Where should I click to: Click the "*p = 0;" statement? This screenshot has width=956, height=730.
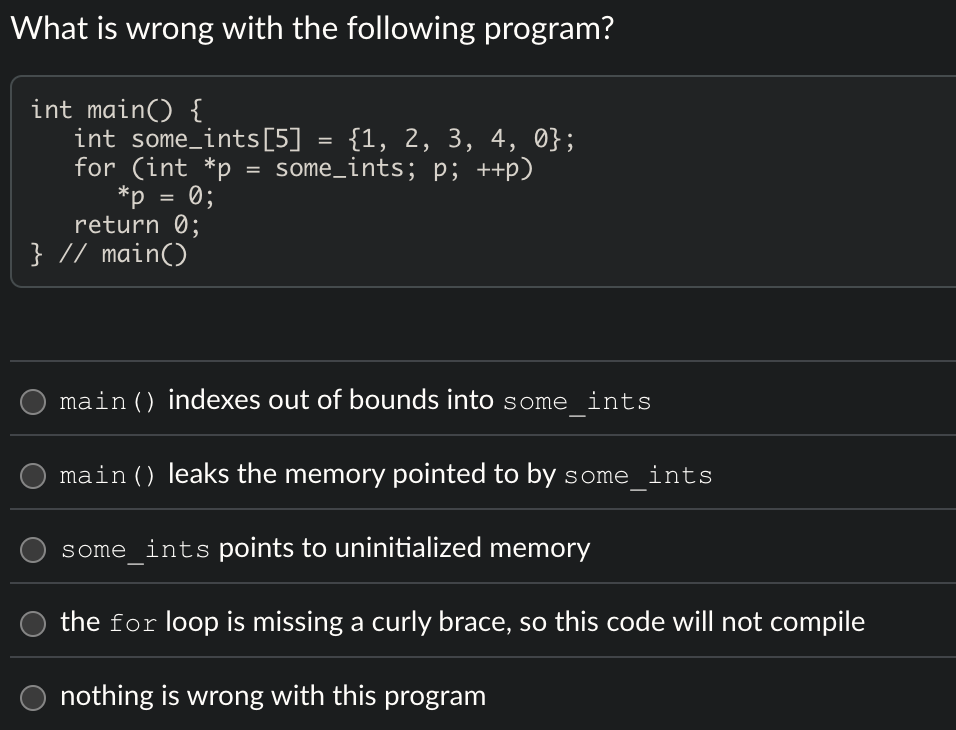(x=165, y=196)
